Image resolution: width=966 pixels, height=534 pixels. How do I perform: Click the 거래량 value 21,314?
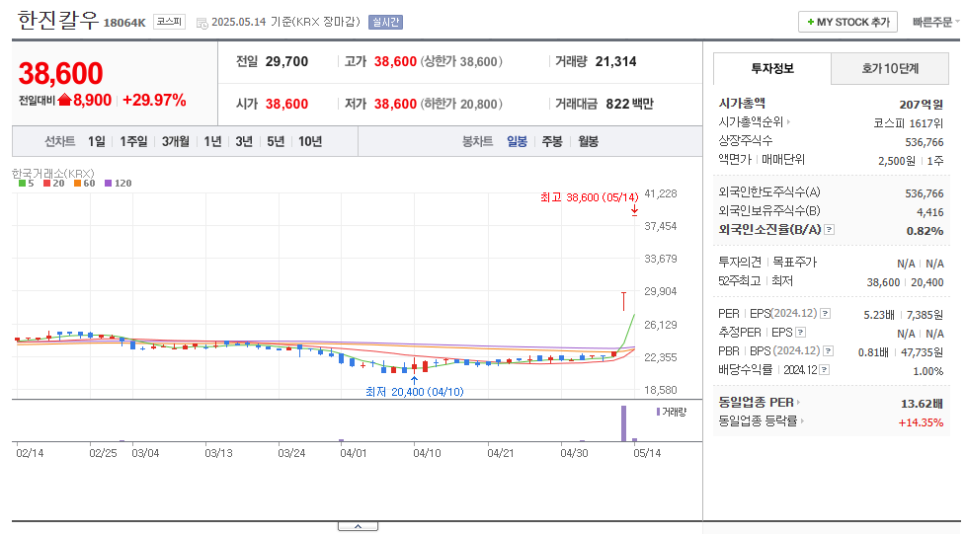pos(615,62)
